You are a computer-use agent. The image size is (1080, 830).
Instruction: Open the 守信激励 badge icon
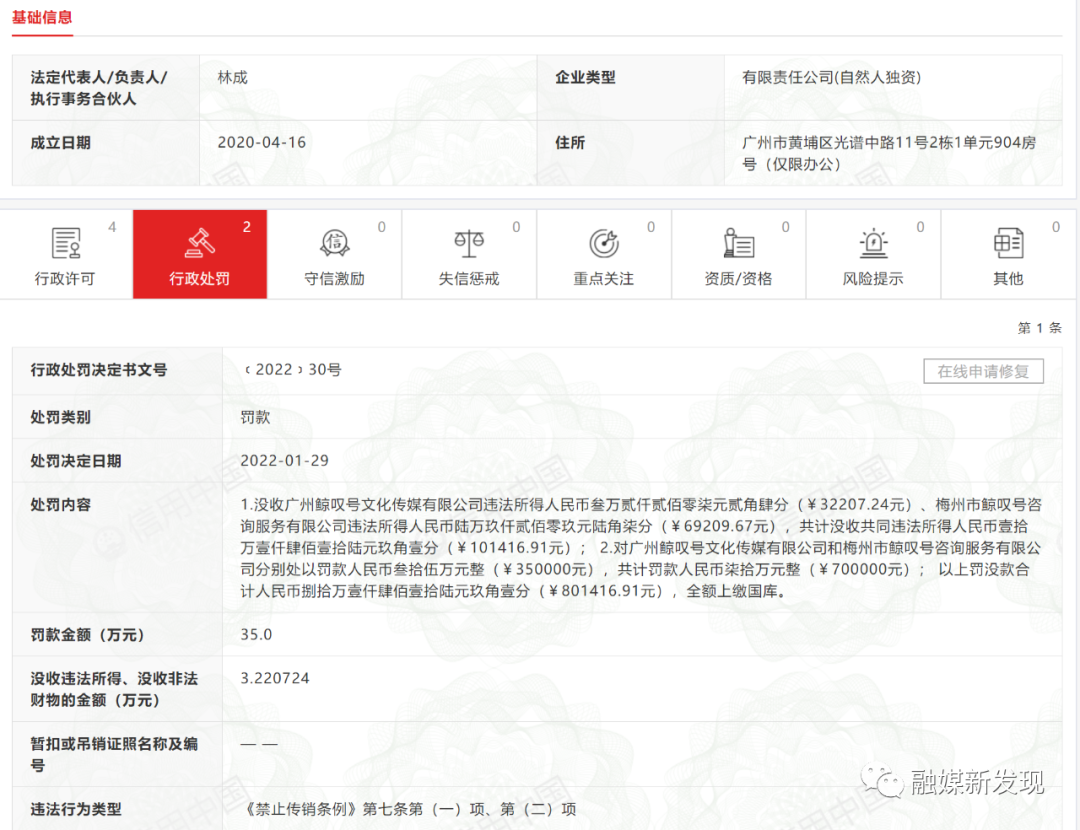click(335, 240)
